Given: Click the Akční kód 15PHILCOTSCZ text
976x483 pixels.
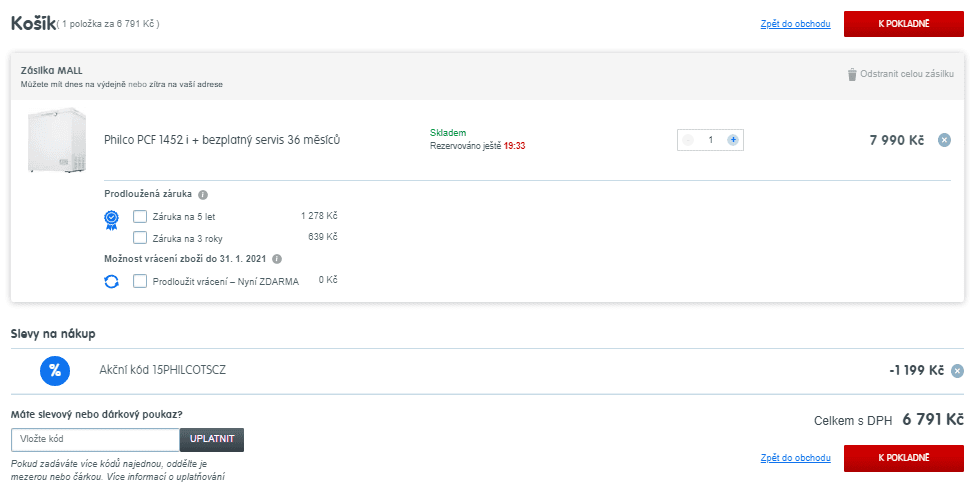Looking at the screenshot, I should tap(162, 370).
